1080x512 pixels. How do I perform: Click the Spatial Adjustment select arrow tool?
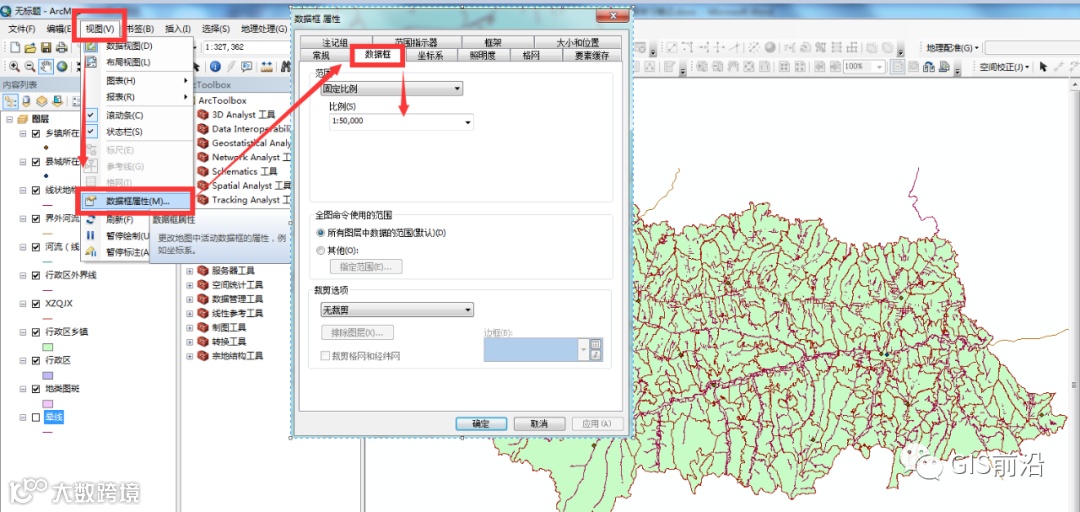[1043, 66]
